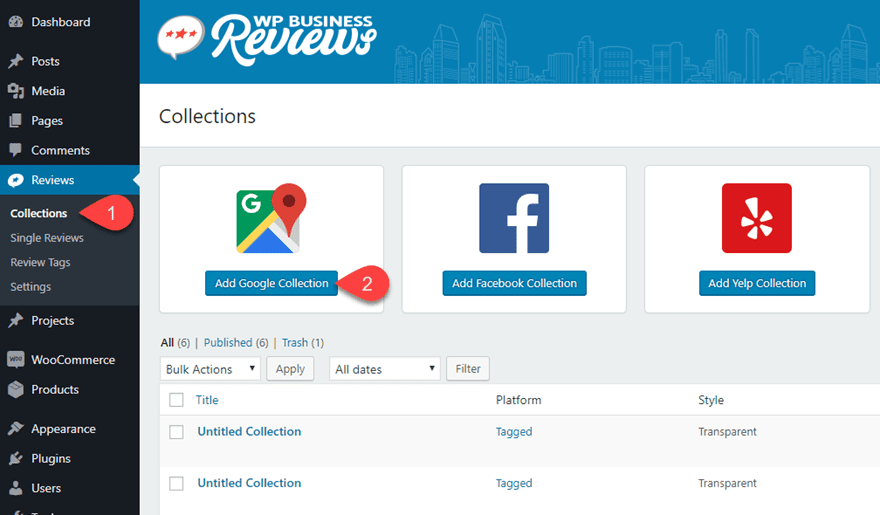Click the Reviews speech bubble icon
Screen dimensions: 880x515
16,180
